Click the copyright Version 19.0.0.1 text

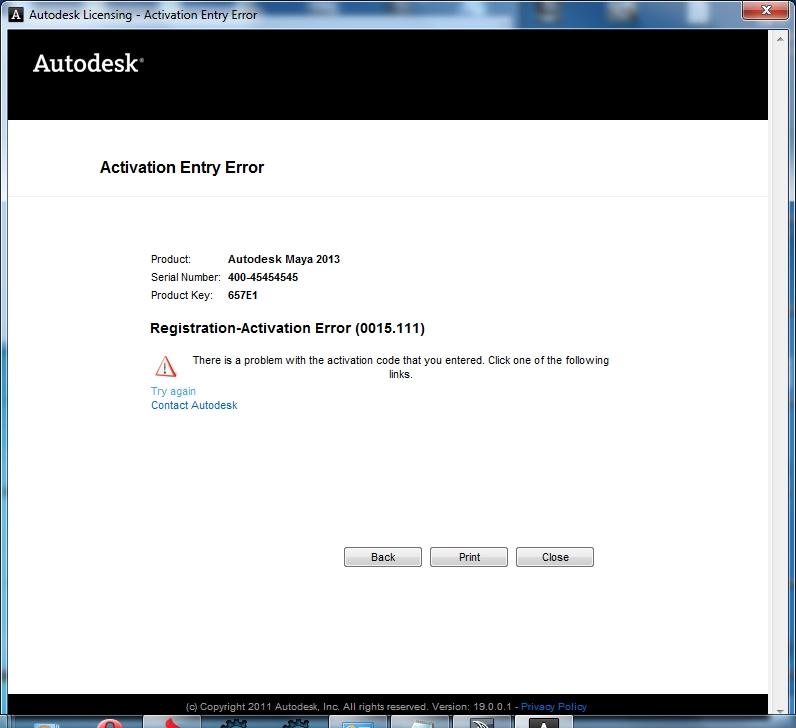click(472, 707)
